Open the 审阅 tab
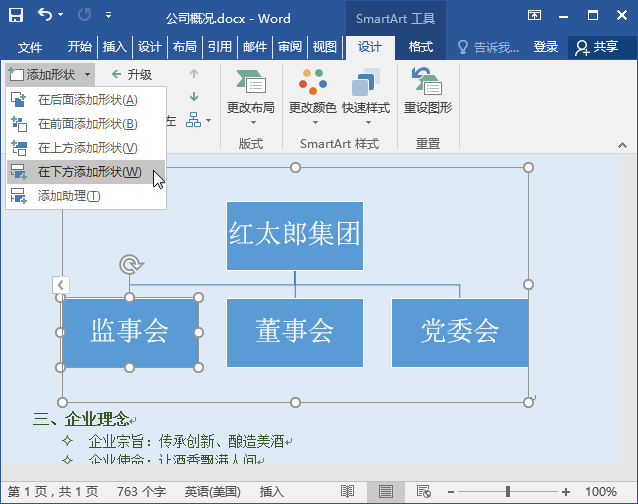638x504 pixels. 290,47
